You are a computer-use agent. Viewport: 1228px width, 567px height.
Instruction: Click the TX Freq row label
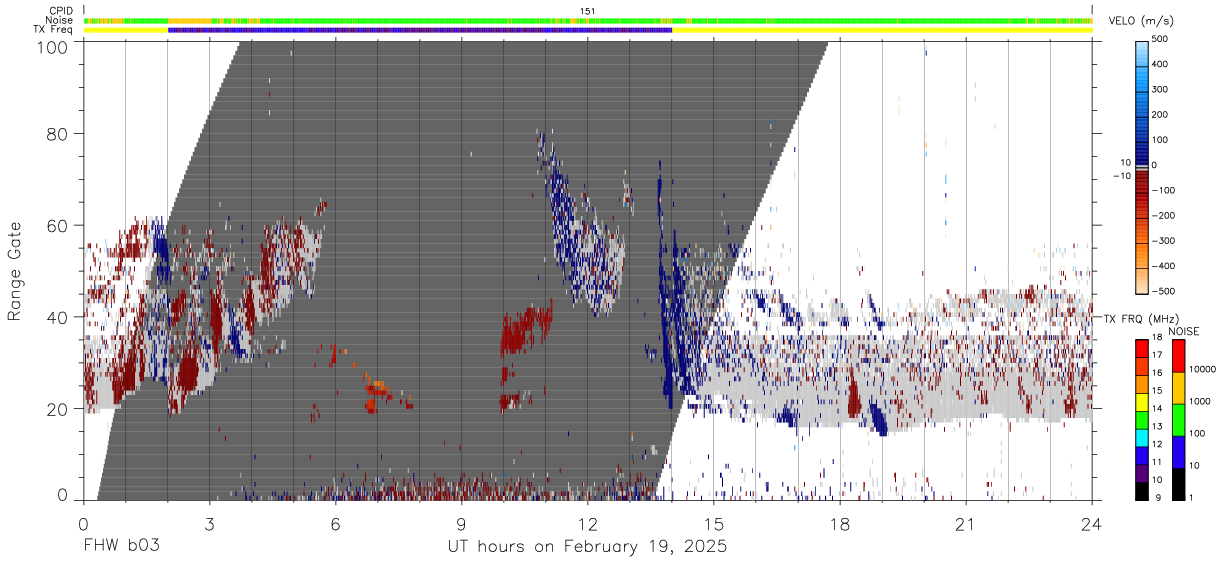[54, 30]
